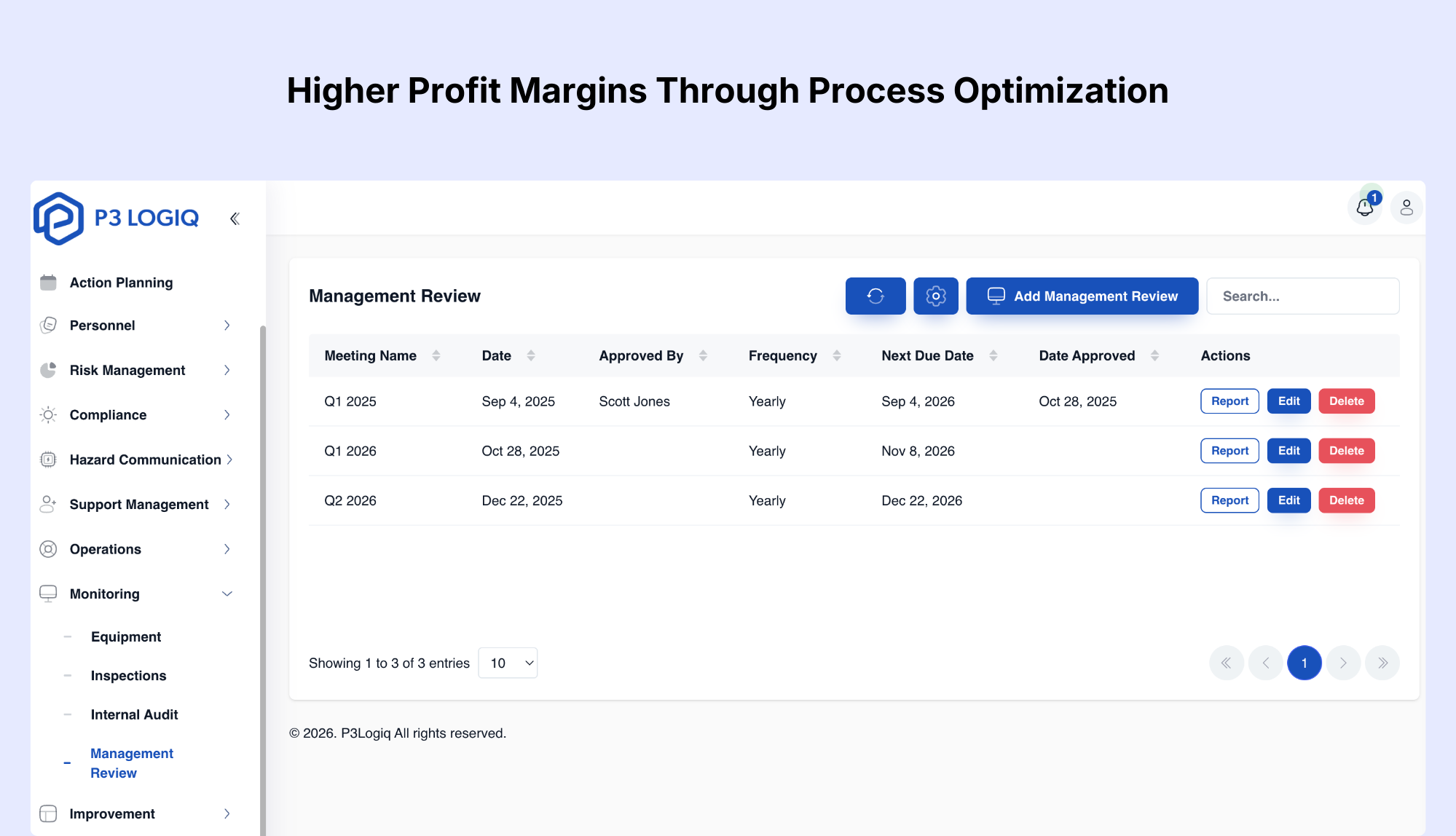Click the Risk Management pie icon
This screenshot has height=836, width=1456.
48,370
